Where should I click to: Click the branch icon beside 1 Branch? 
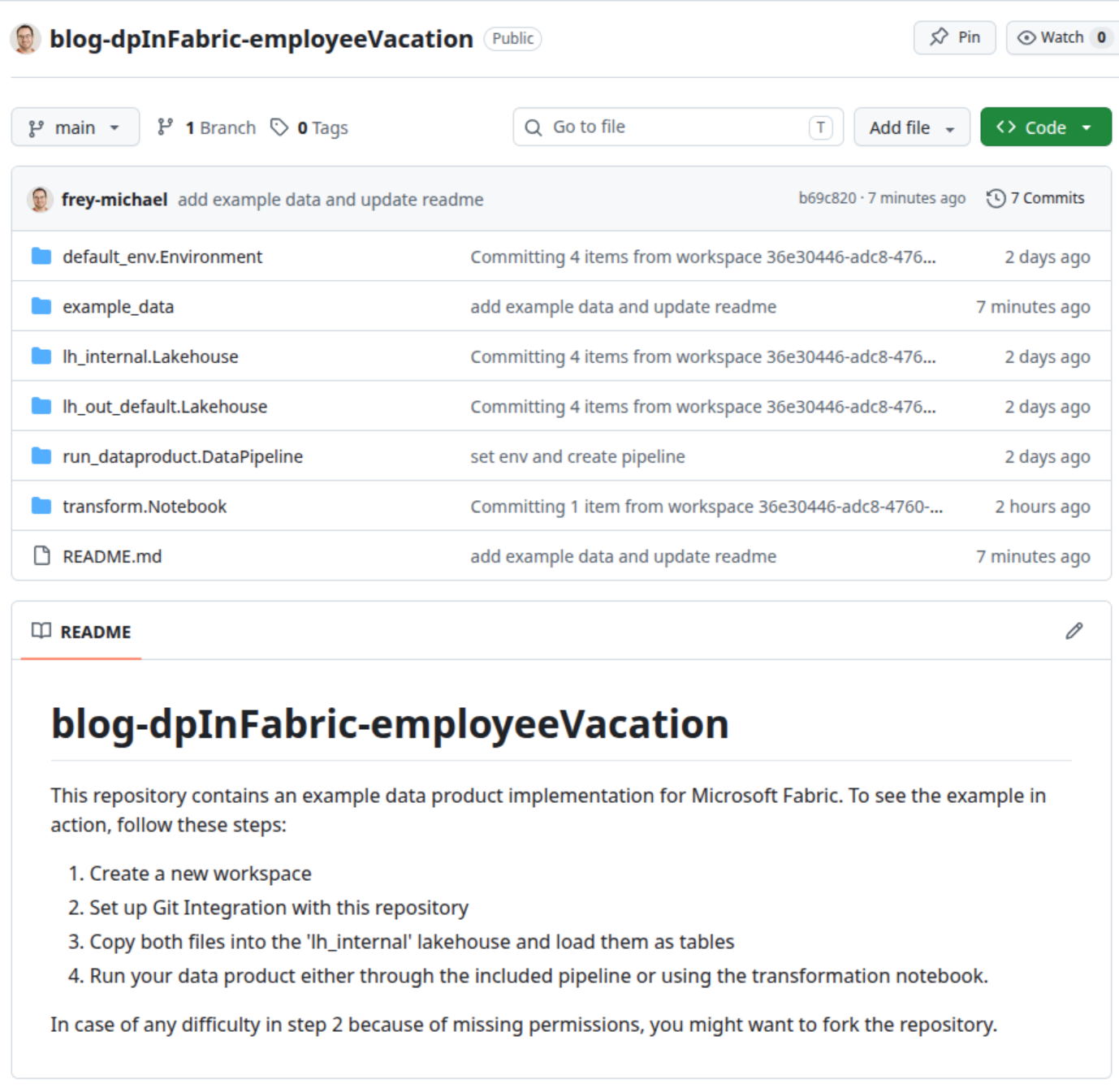pyautogui.click(x=166, y=127)
